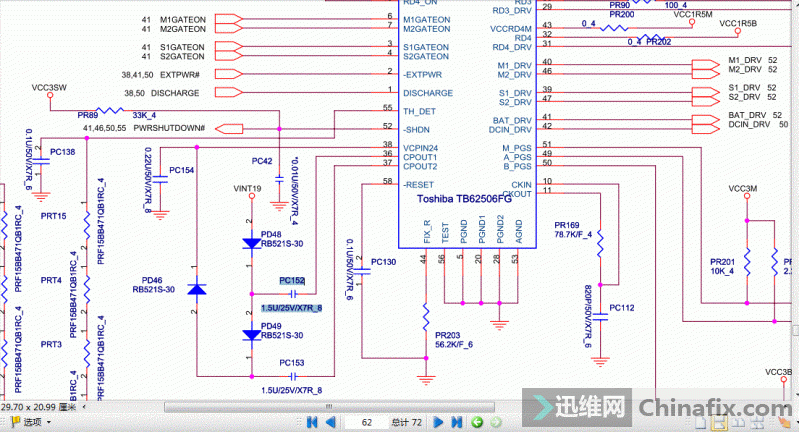Click the DCIN_DRV 50 output label

(x=758, y=124)
